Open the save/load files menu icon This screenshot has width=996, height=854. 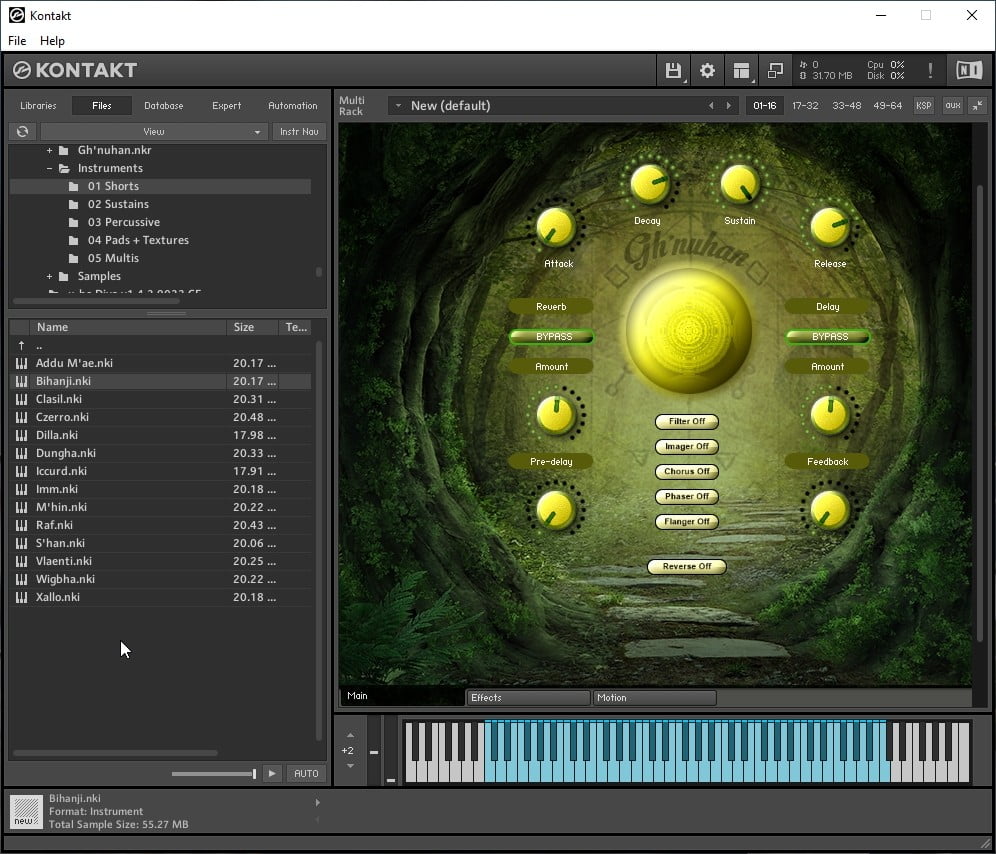pos(673,71)
